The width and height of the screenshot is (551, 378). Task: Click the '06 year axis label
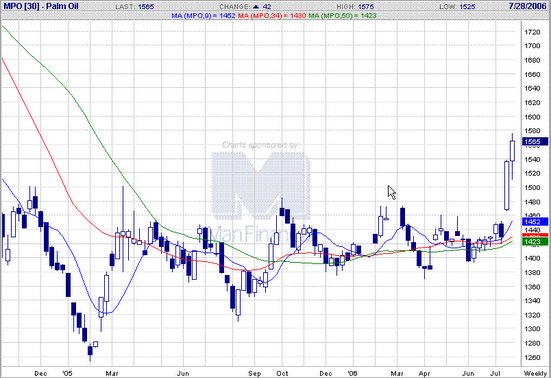[352, 373]
